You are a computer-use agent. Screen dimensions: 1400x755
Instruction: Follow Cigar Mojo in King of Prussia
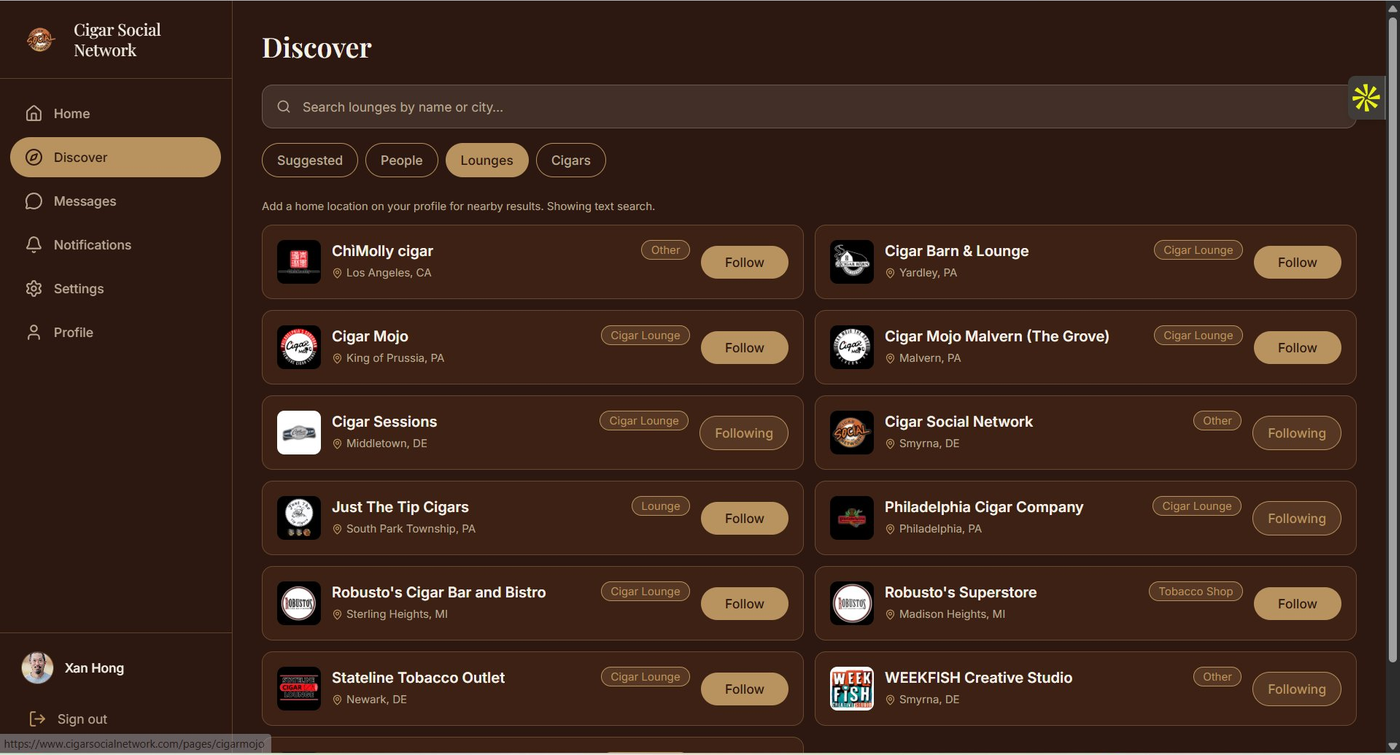[744, 347]
